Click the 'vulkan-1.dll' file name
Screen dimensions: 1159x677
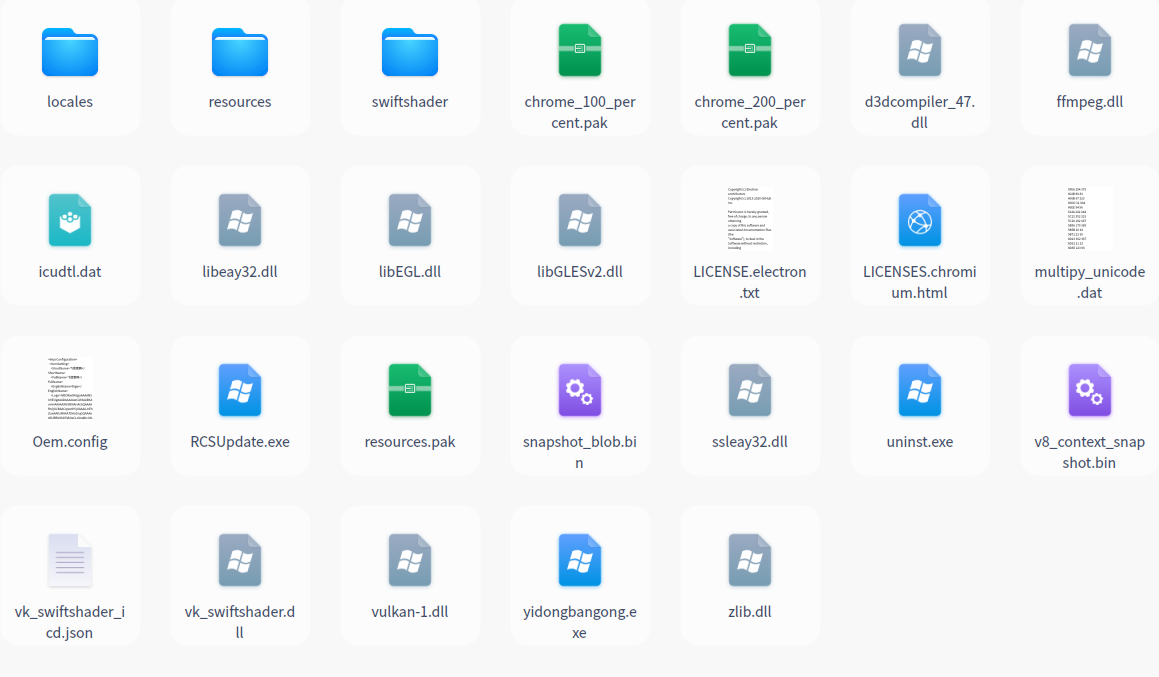click(x=409, y=612)
